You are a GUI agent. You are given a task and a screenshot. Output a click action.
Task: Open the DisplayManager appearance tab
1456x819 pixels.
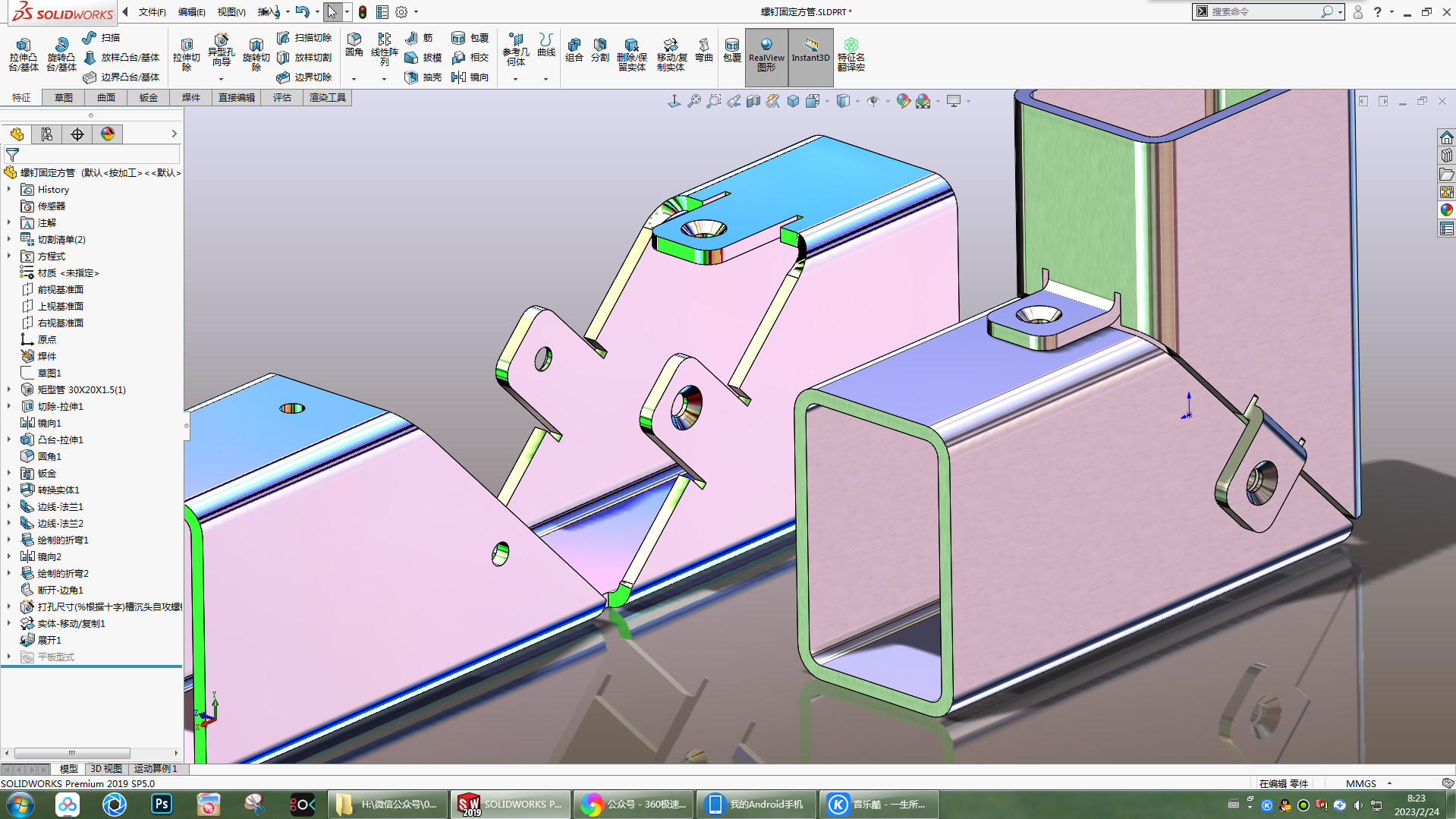(x=108, y=134)
